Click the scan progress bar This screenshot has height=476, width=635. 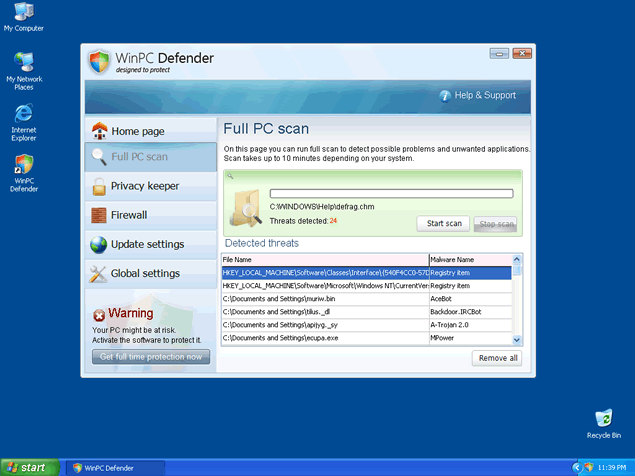click(391, 194)
